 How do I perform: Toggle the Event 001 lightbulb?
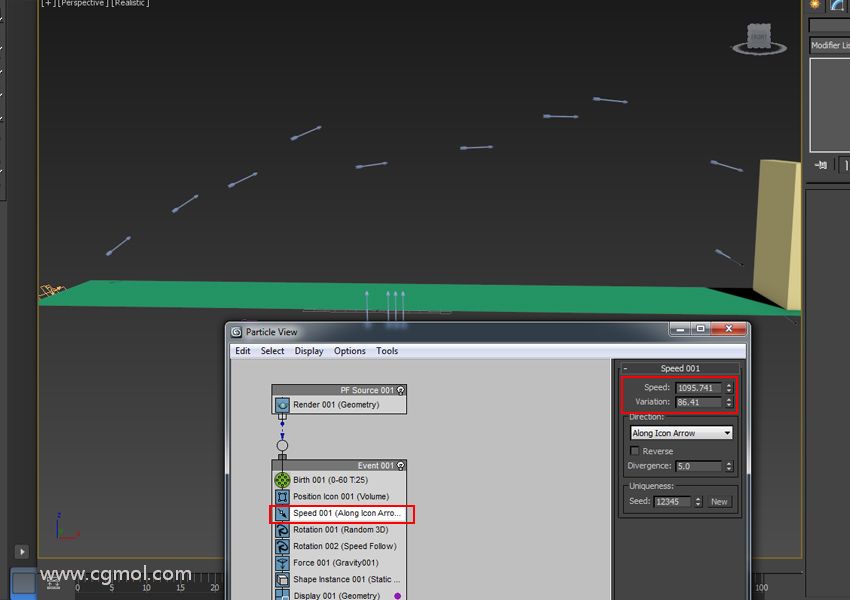tap(401, 466)
